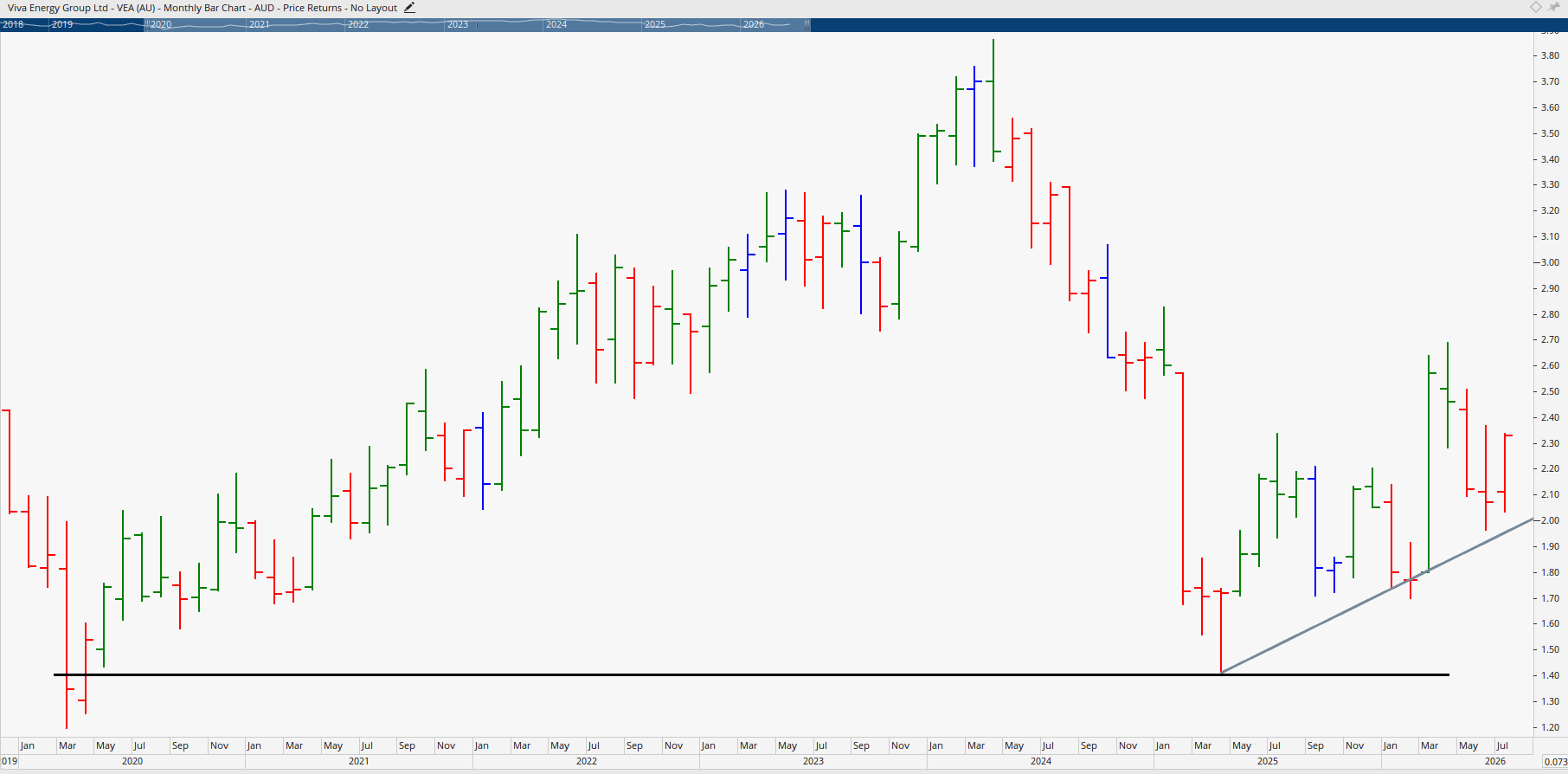The height and width of the screenshot is (774, 1568).
Task: Click the Mar 2020 month label
Action: pos(67,746)
